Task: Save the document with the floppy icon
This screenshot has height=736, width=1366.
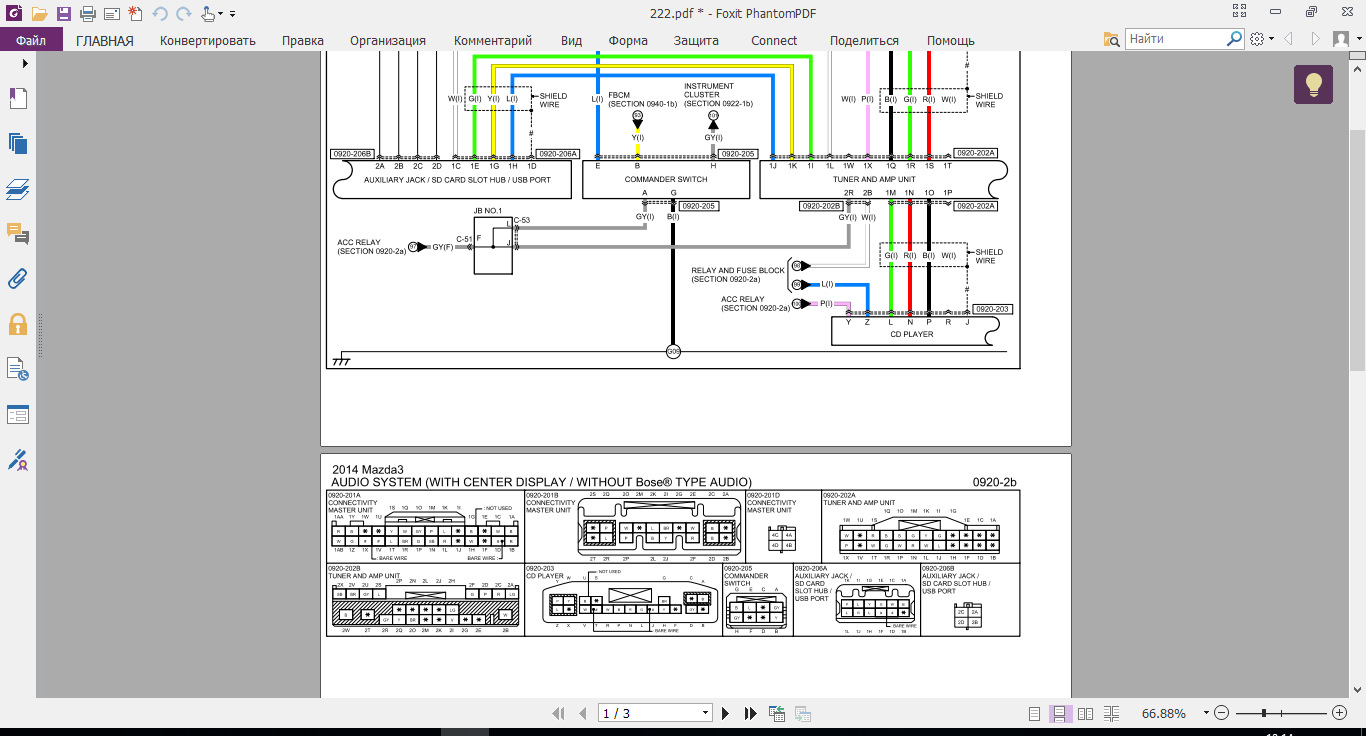Action: [x=64, y=14]
